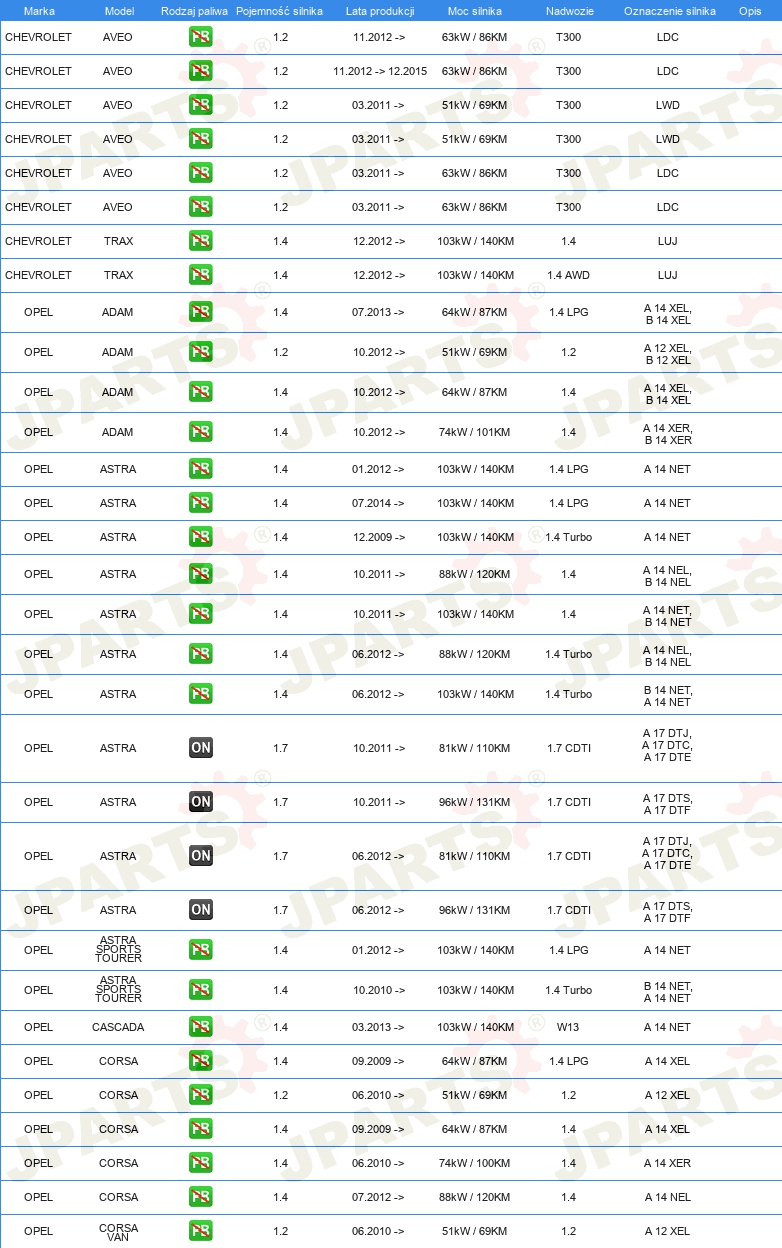Click the 'Lata produkcji' column header

point(380,11)
